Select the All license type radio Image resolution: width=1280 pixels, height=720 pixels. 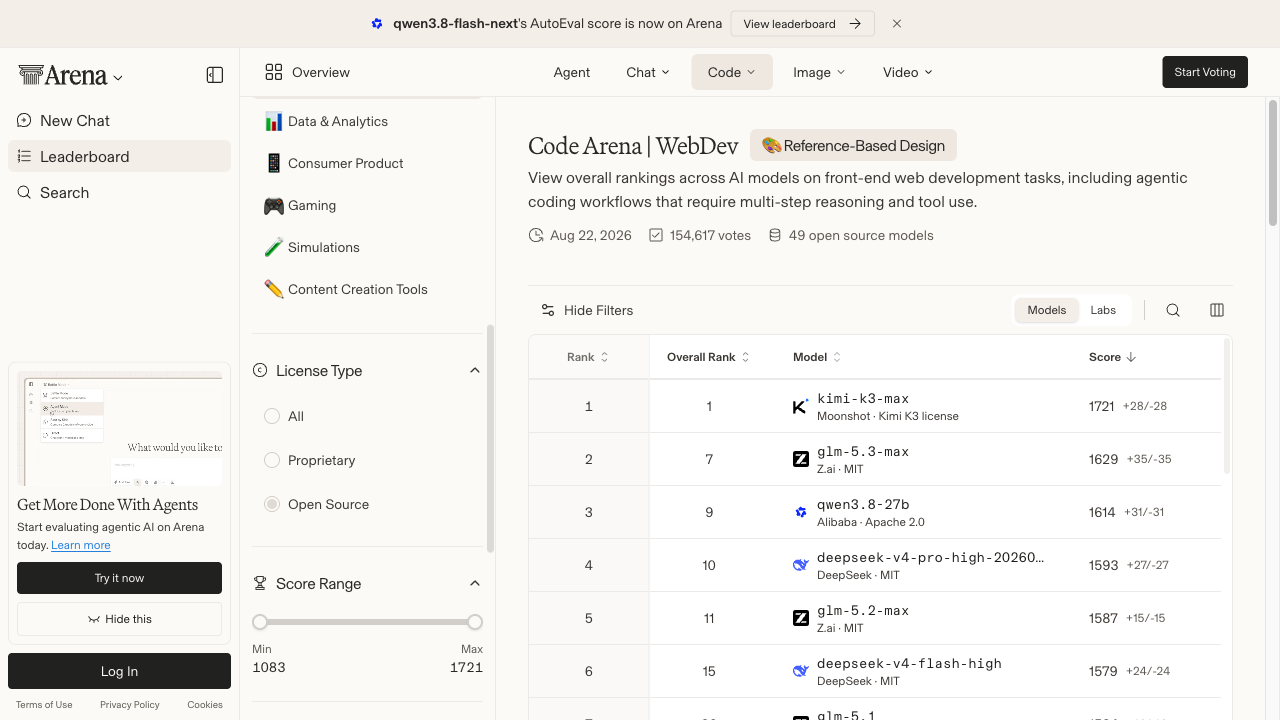click(x=272, y=416)
